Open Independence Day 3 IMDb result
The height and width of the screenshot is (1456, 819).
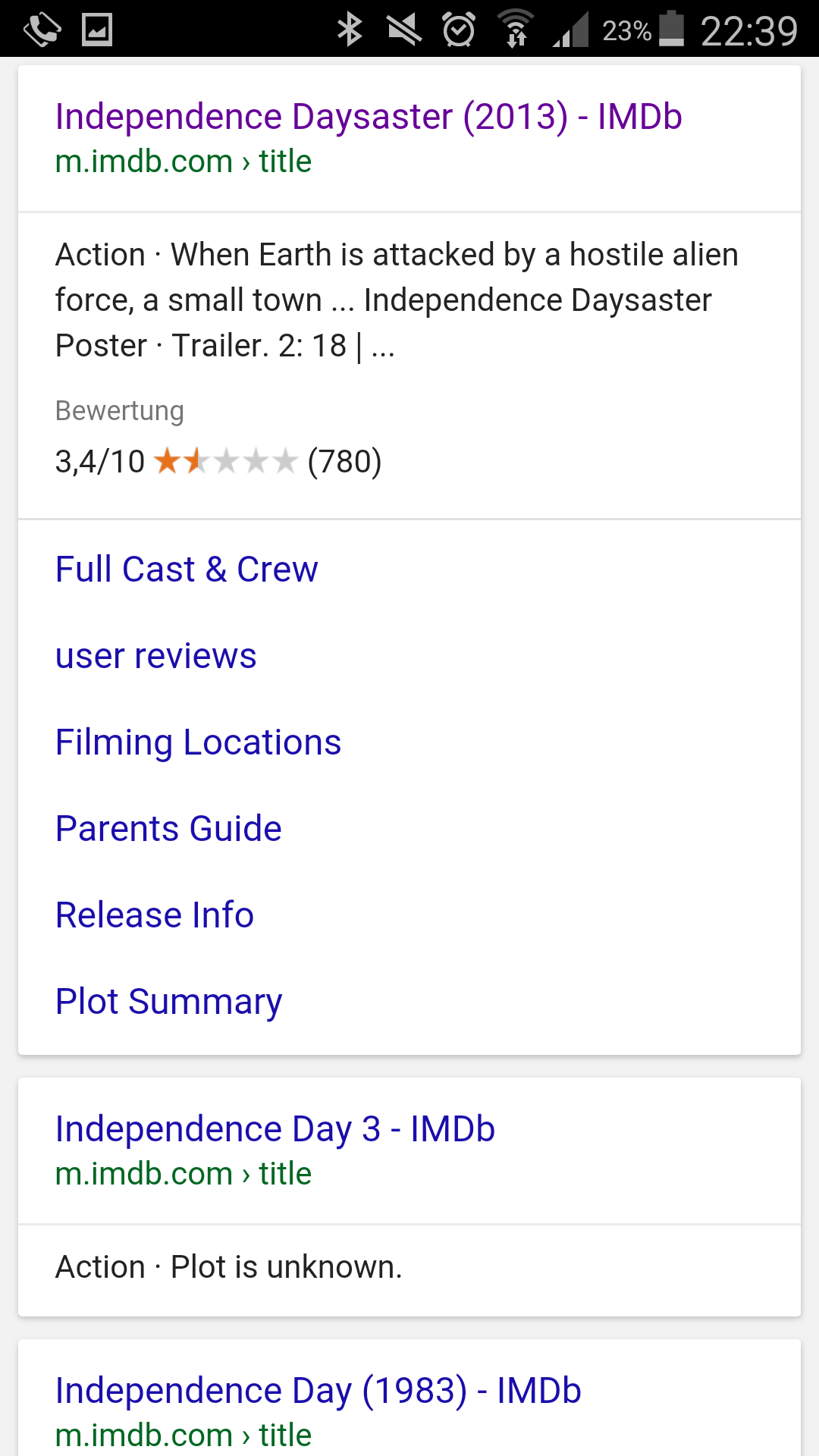(x=275, y=1129)
